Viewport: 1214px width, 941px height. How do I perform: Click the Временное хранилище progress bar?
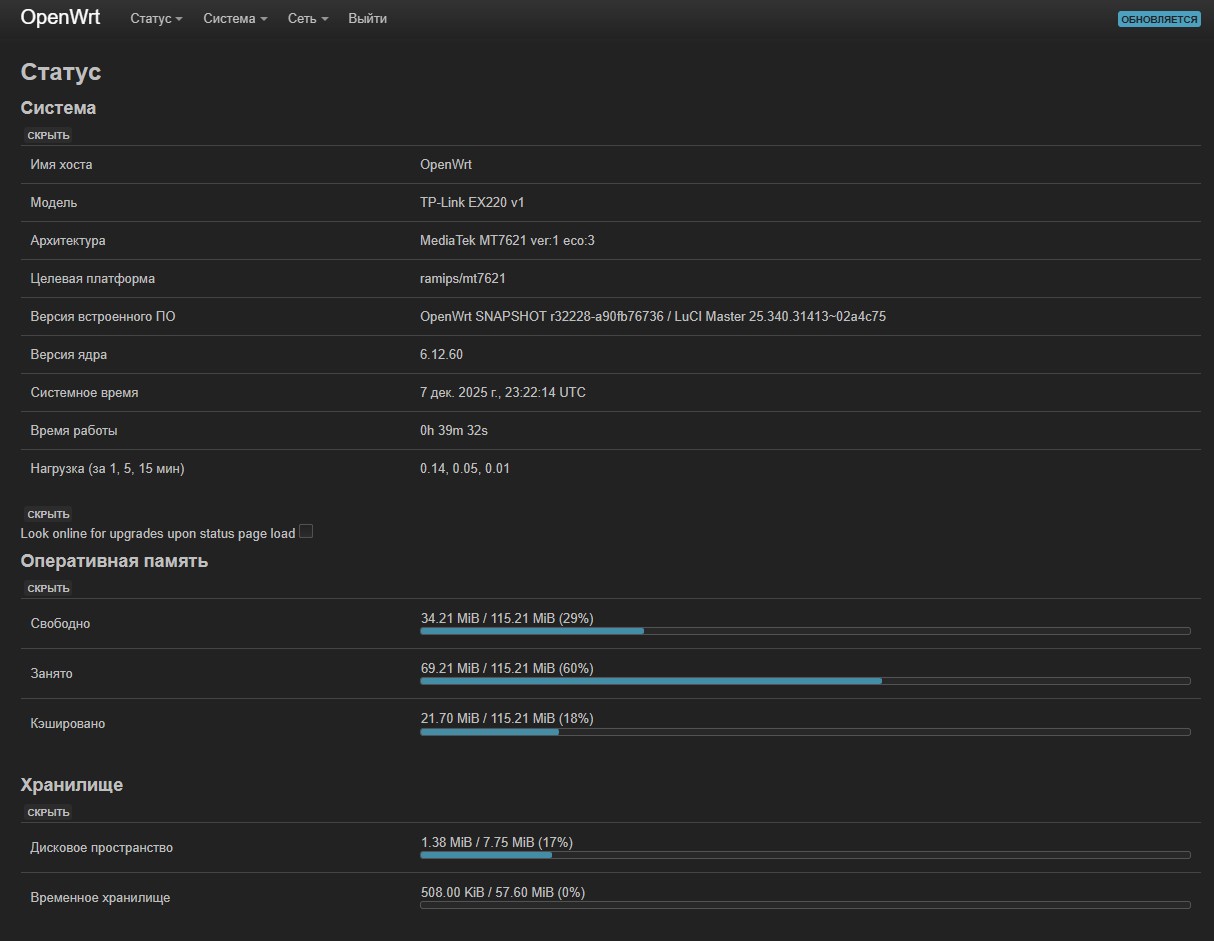(805, 905)
